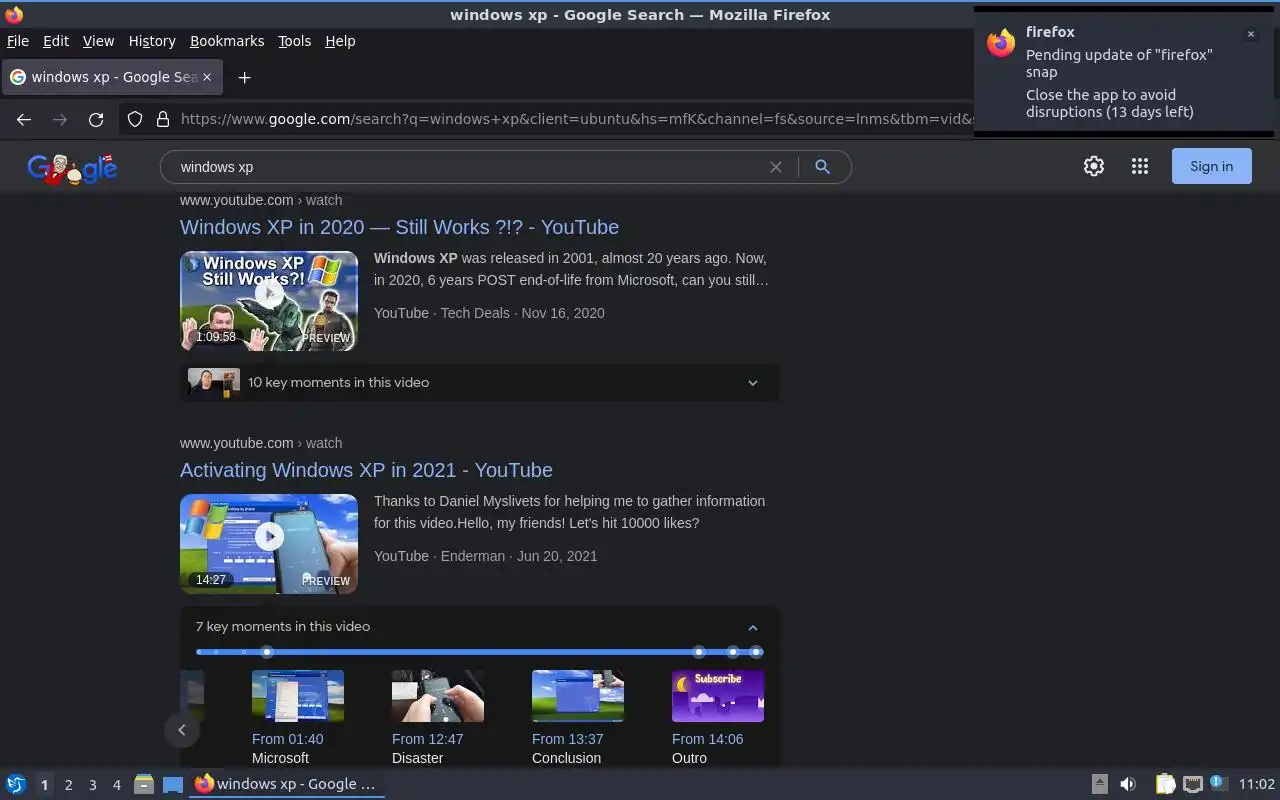The height and width of the screenshot is (800, 1280).
Task: Open the update notifier tray icon
Action: pyautogui.click(x=1217, y=783)
